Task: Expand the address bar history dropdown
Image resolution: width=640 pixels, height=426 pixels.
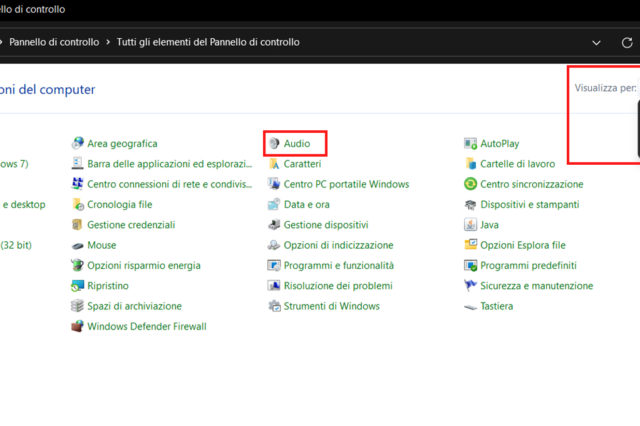Action: coord(596,42)
